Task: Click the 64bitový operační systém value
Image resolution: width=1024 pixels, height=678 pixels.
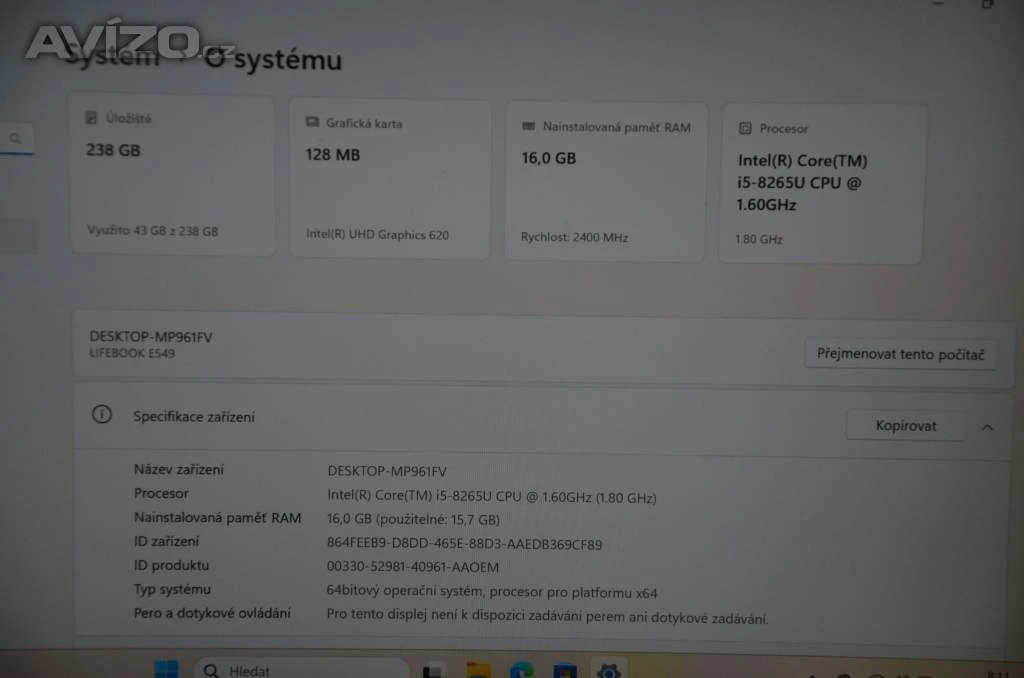Action: [492, 592]
